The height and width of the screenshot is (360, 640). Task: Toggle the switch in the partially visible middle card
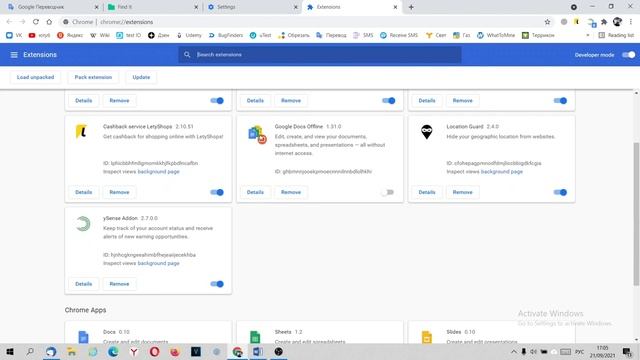point(389,101)
